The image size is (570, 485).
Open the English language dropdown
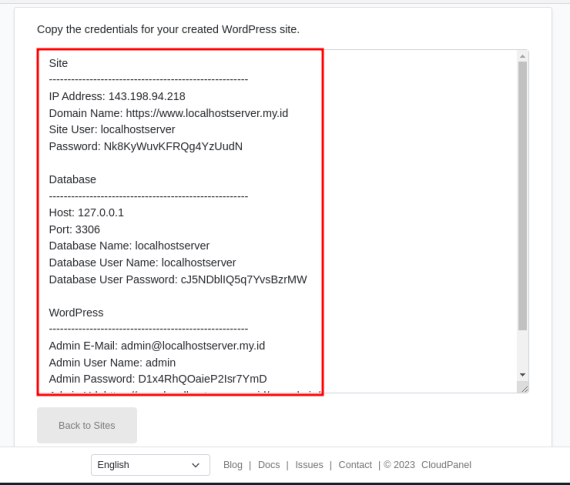[150, 465]
